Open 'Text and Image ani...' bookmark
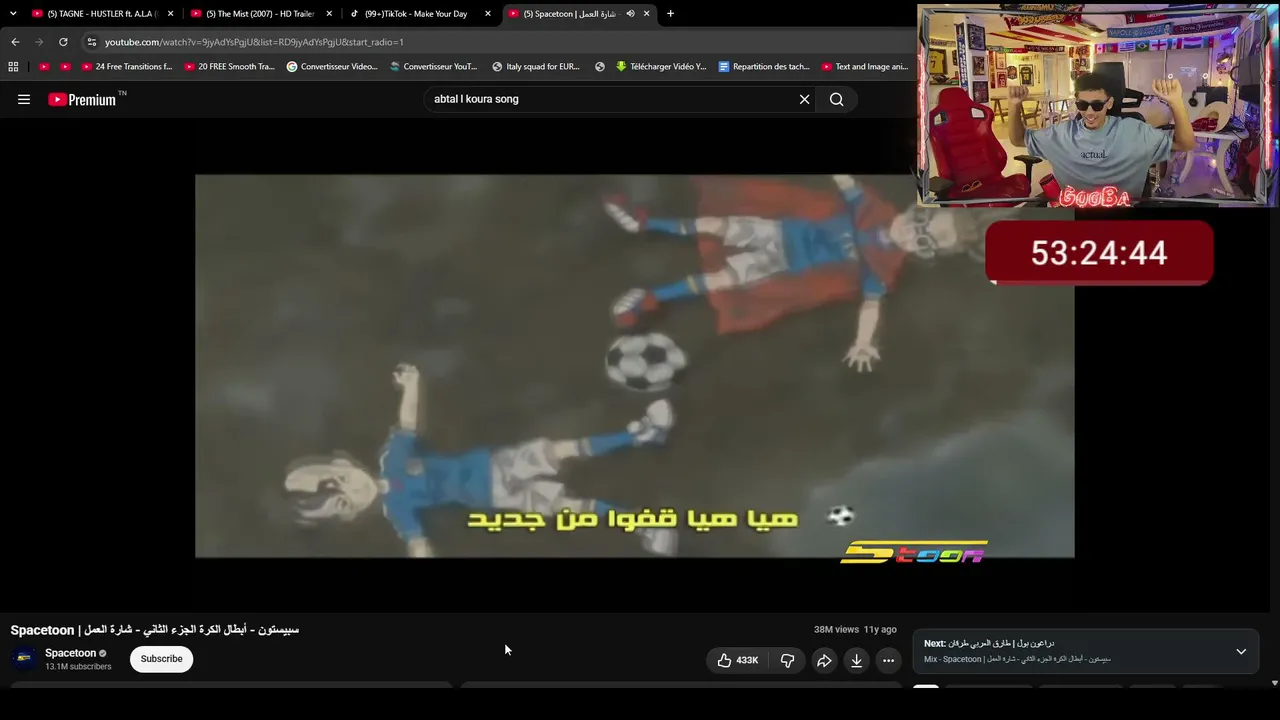The image size is (1280, 720). tap(864, 67)
